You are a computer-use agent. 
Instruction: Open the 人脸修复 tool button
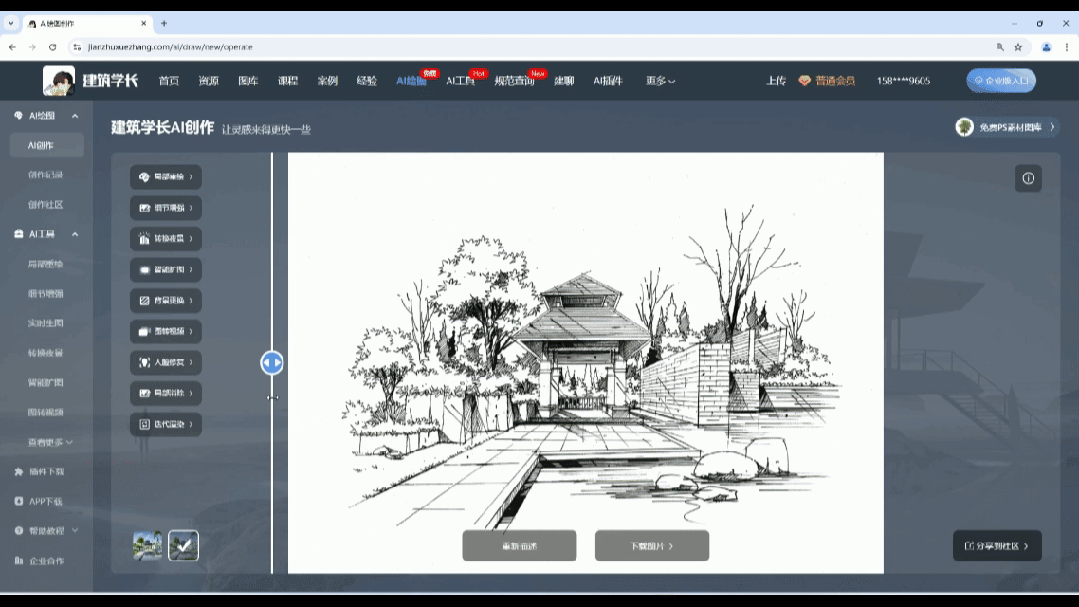click(166, 362)
